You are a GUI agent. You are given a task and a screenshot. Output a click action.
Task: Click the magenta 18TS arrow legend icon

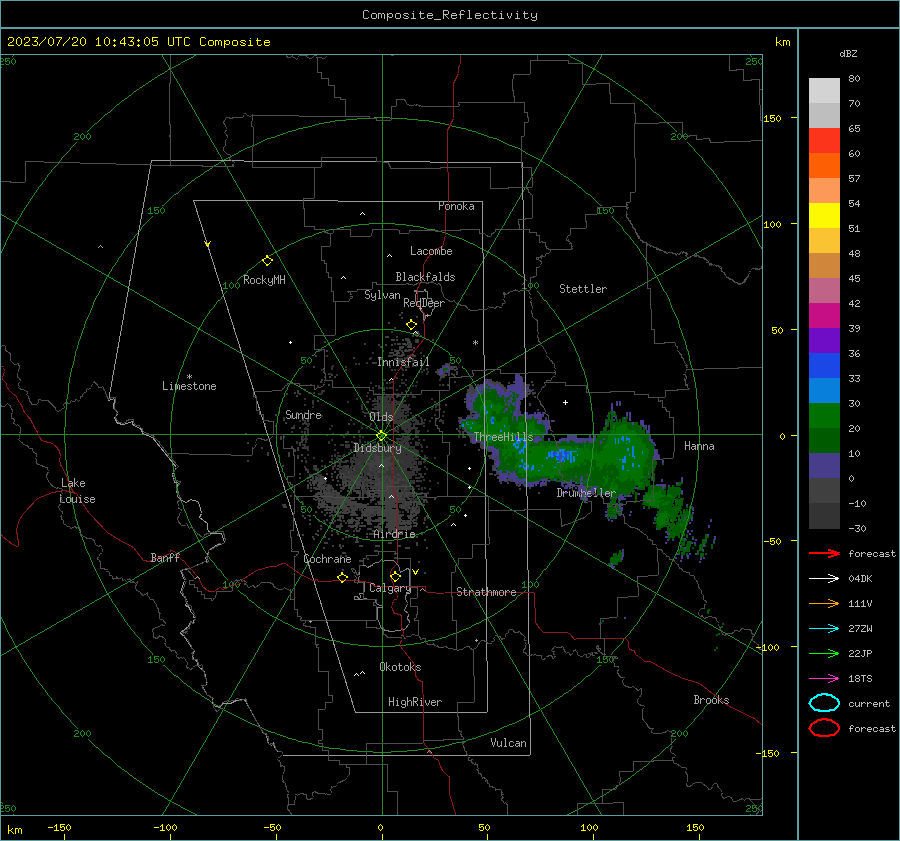pos(824,678)
